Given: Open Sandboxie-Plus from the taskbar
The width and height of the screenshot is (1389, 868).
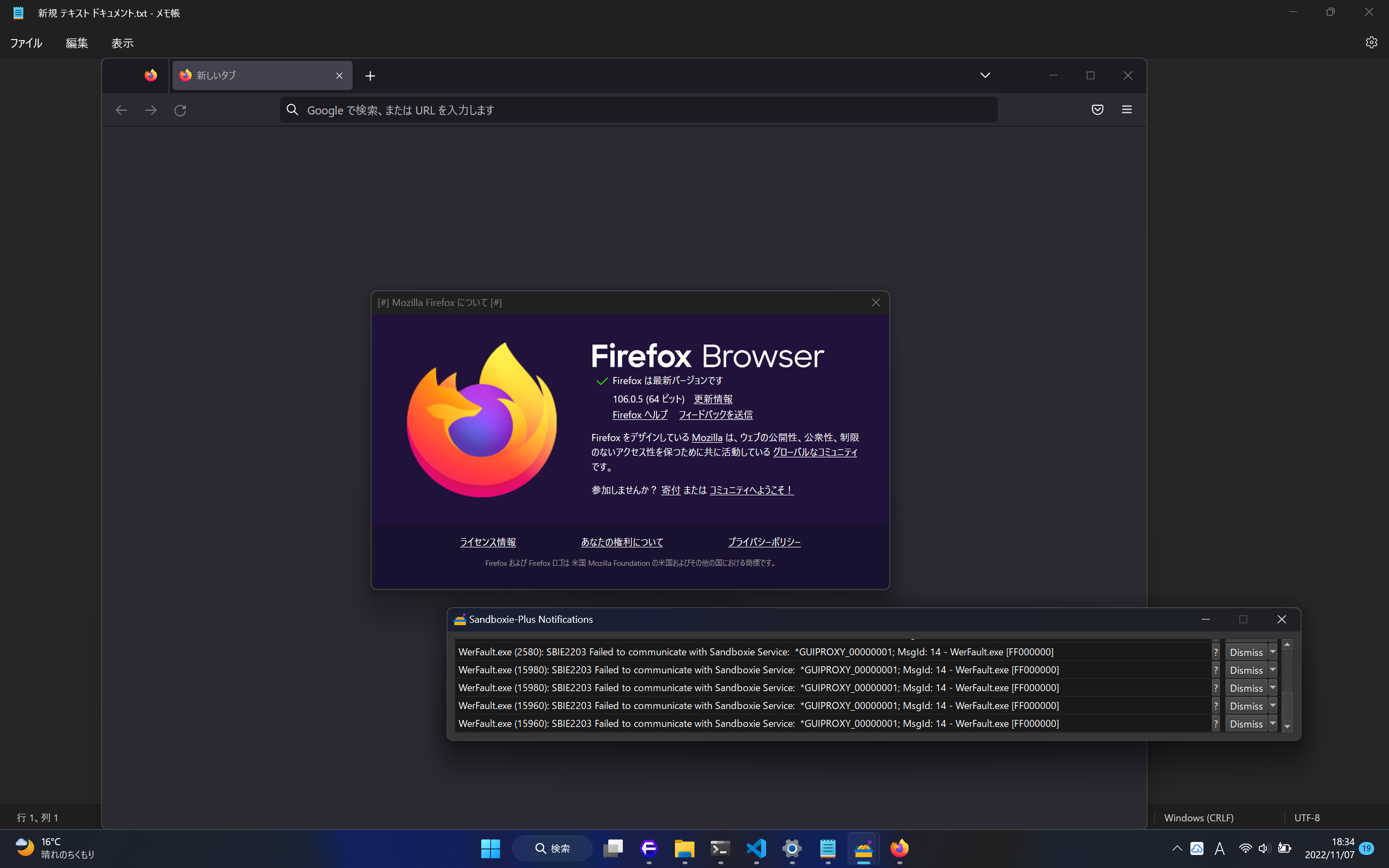Looking at the screenshot, I should [864, 848].
